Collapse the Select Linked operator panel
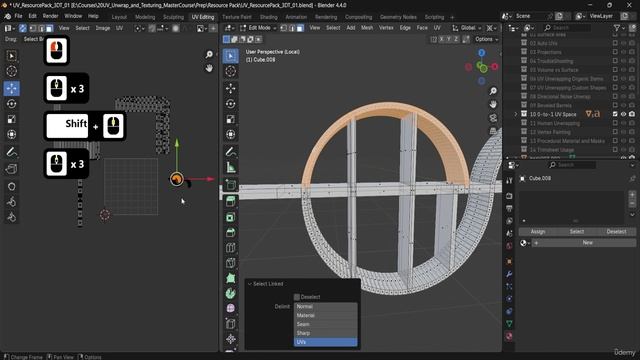 pyautogui.click(x=250, y=284)
